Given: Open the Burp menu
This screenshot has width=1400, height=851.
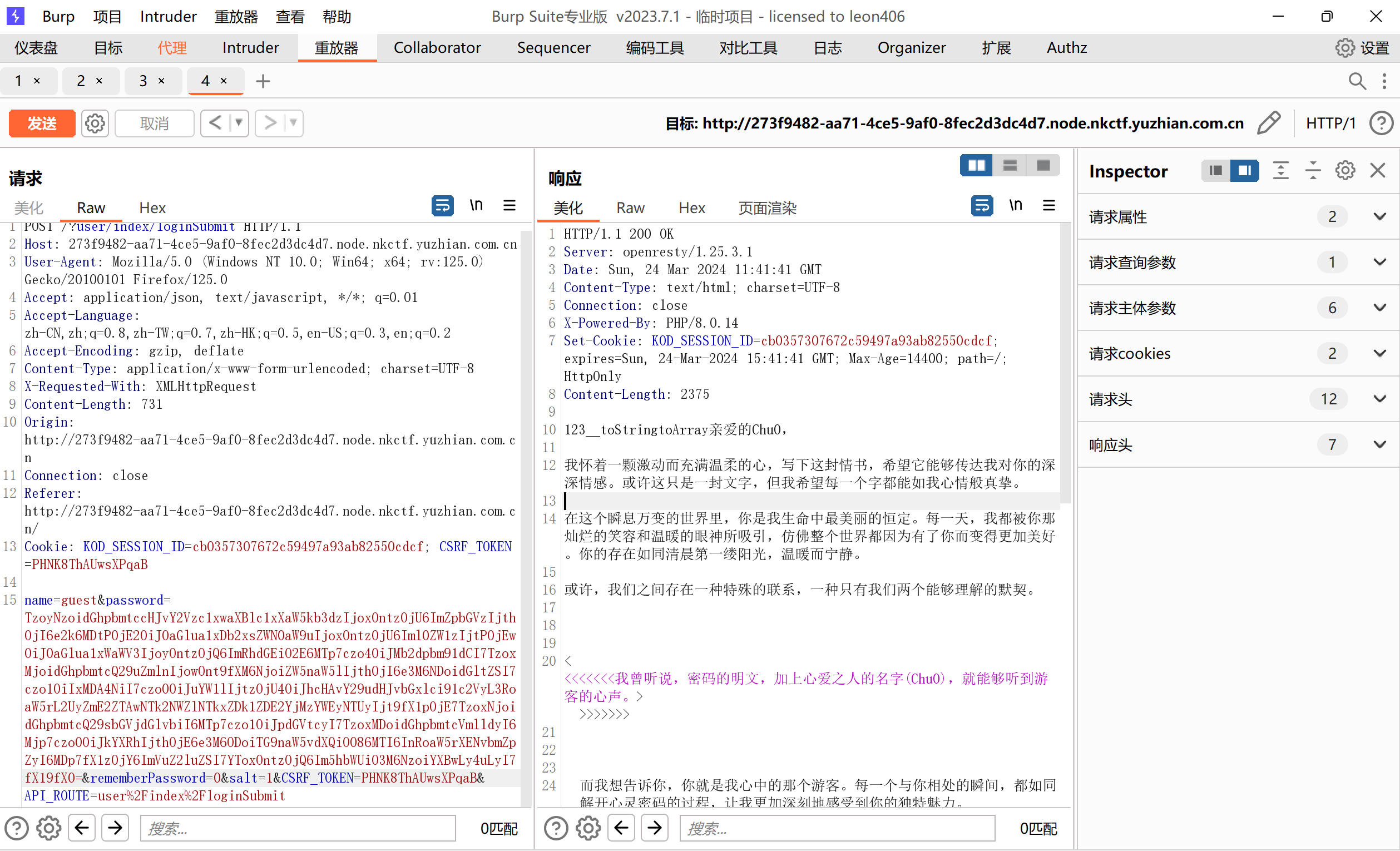Looking at the screenshot, I should (58, 17).
